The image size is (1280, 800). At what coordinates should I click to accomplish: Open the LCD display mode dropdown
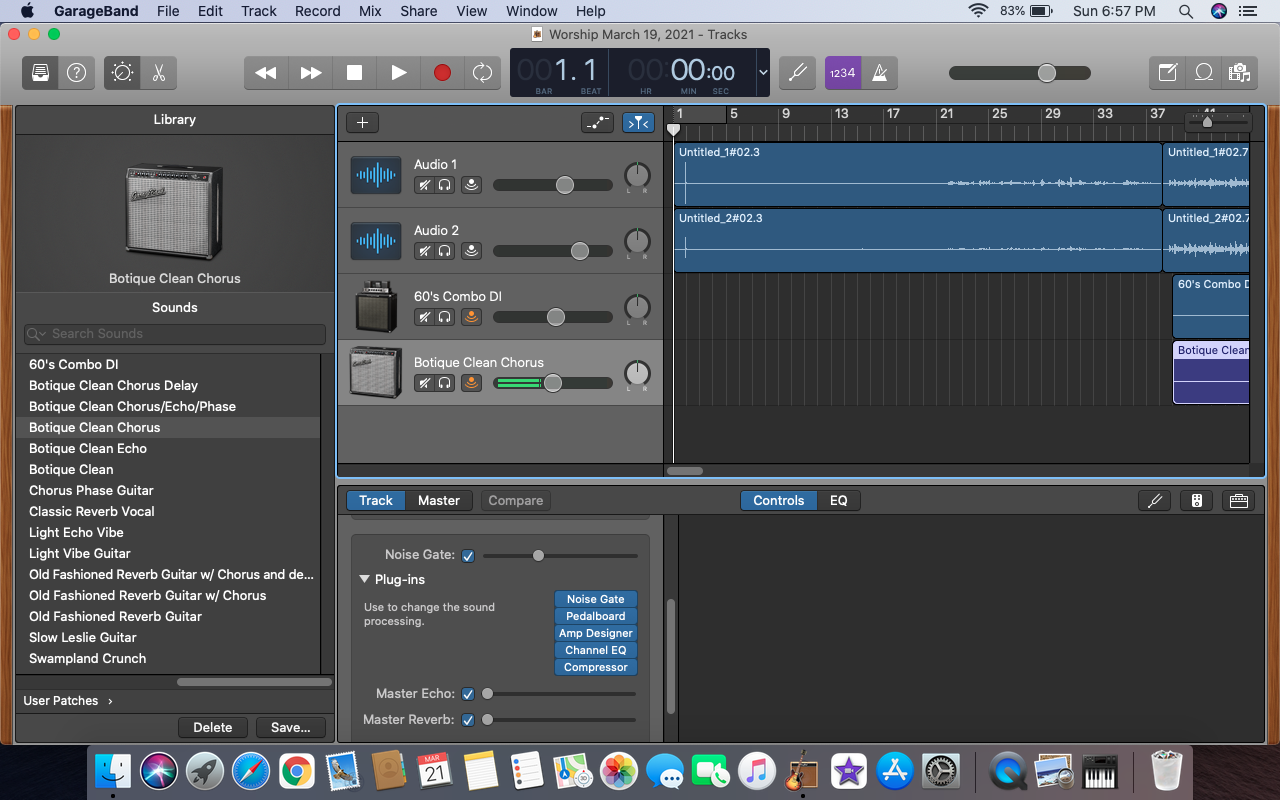[x=763, y=73]
